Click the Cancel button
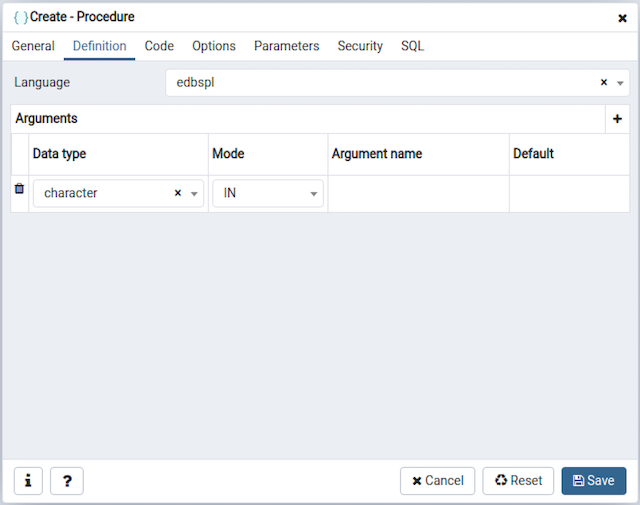This screenshot has width=640, height=505. click(x=438, y=481)
